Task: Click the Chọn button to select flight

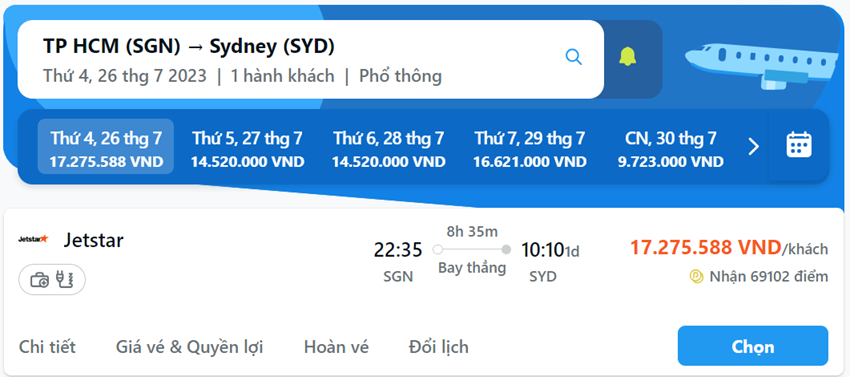Action: [x=753, y=346]
